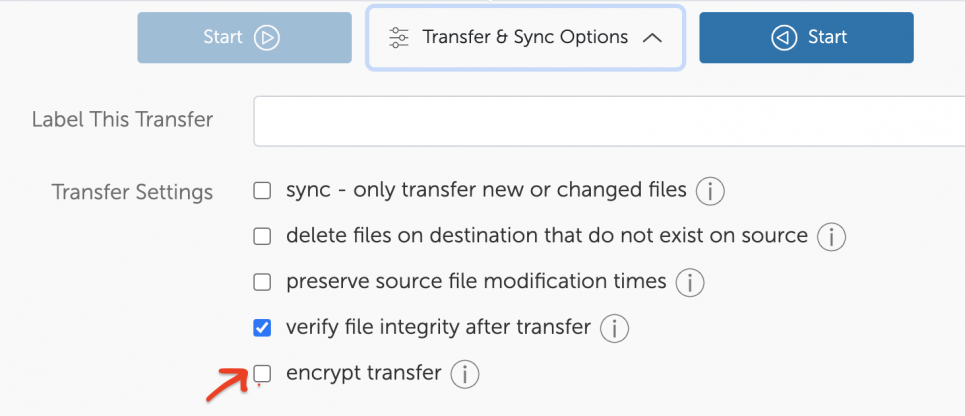Click the 'Label This Transfer' caption

coord(122,120)
